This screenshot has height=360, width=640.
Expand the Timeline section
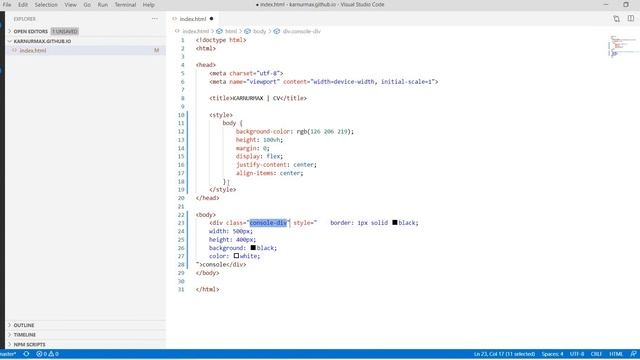pos(24,335)
